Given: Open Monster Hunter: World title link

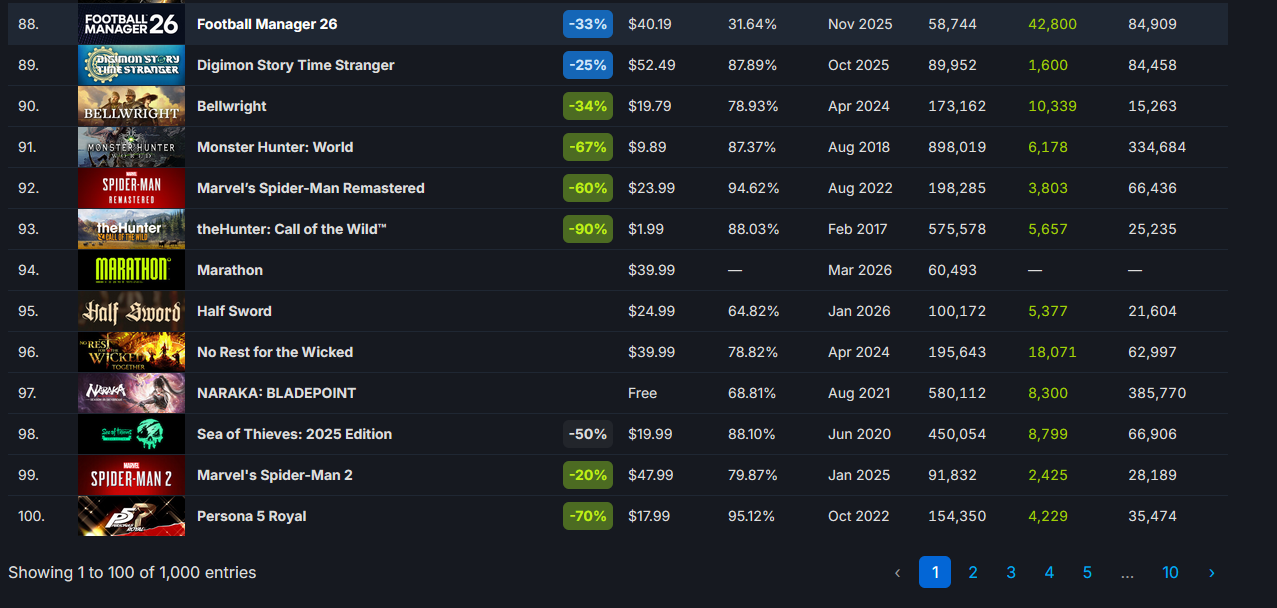Looking at the screenshot, I should [275, 147].
